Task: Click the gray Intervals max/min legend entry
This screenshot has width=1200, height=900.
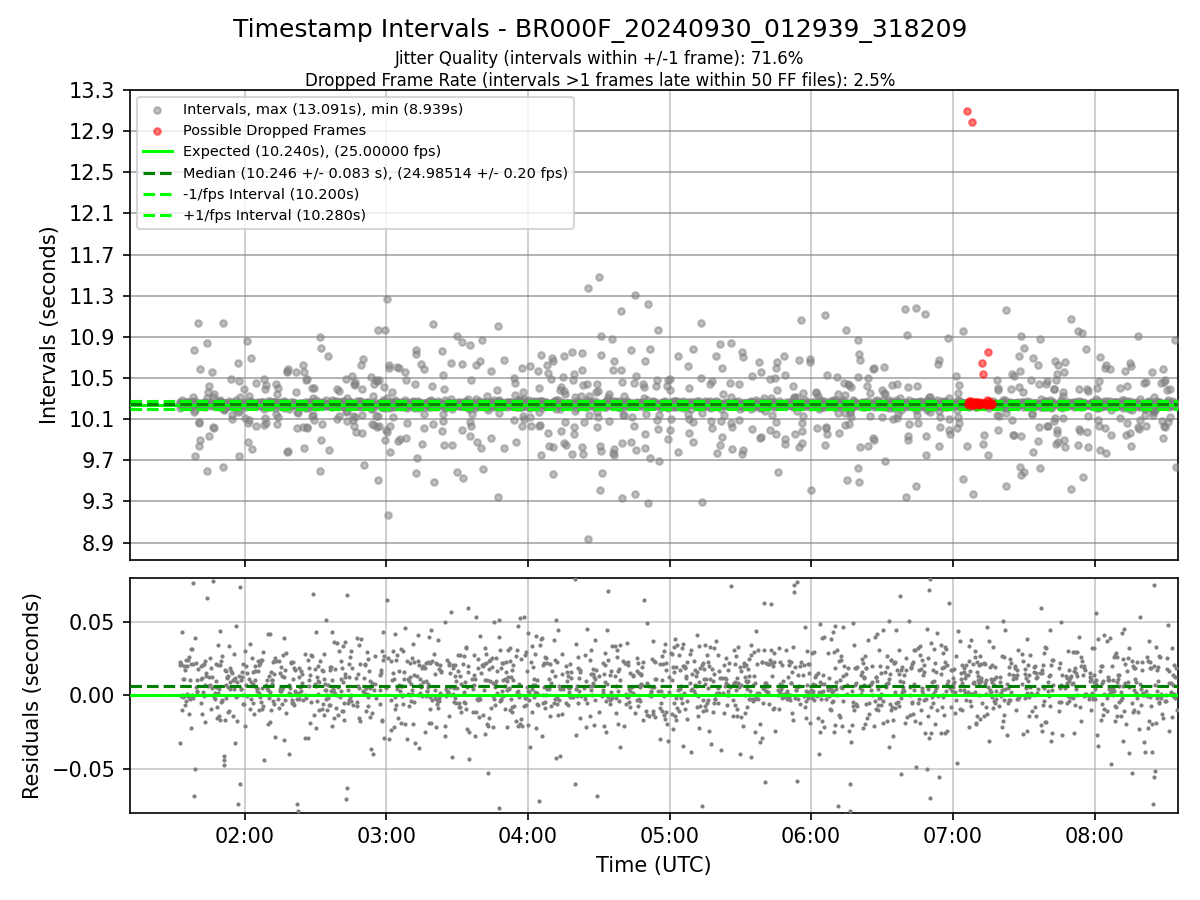Action: point(323,109)
